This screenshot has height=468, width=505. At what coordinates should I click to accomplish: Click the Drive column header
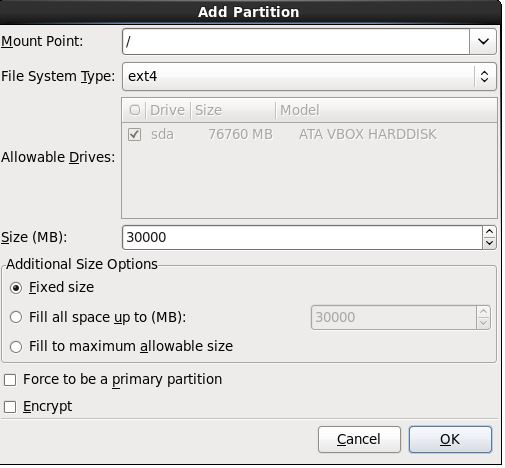pos(168,110)
